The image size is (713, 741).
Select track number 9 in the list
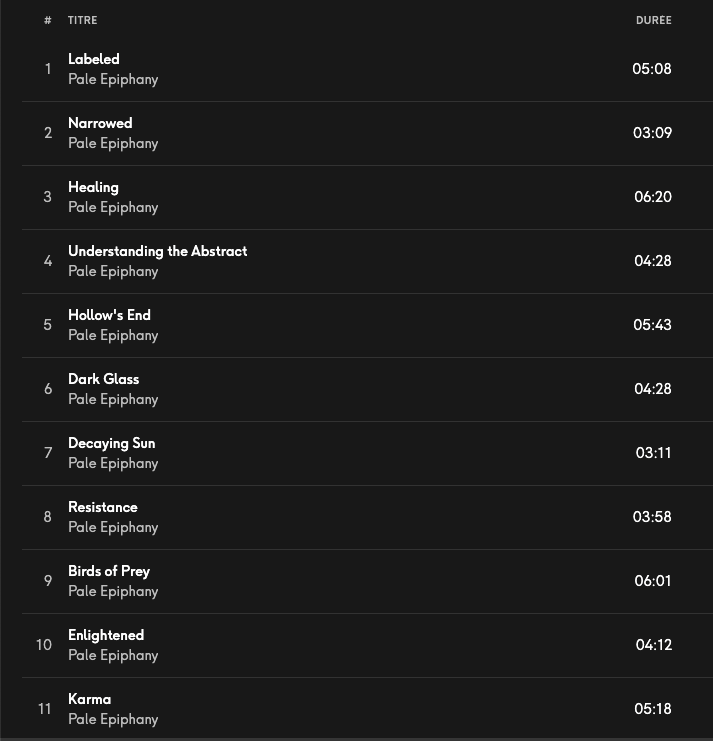point(47,581)
